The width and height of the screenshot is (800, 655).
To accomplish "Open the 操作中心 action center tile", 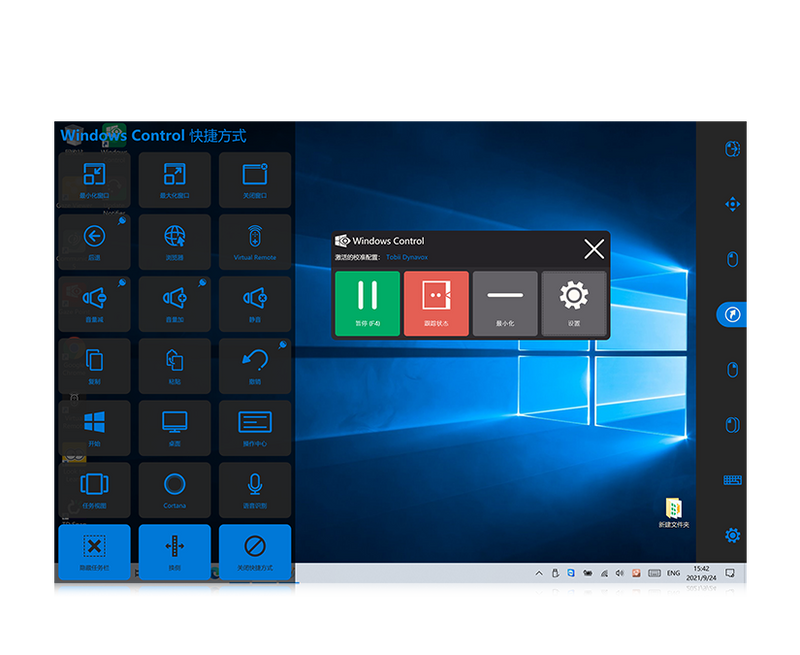I will coord(255,428).
